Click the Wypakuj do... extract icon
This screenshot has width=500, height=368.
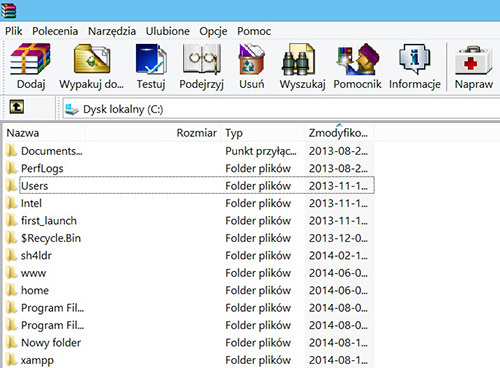92,59
